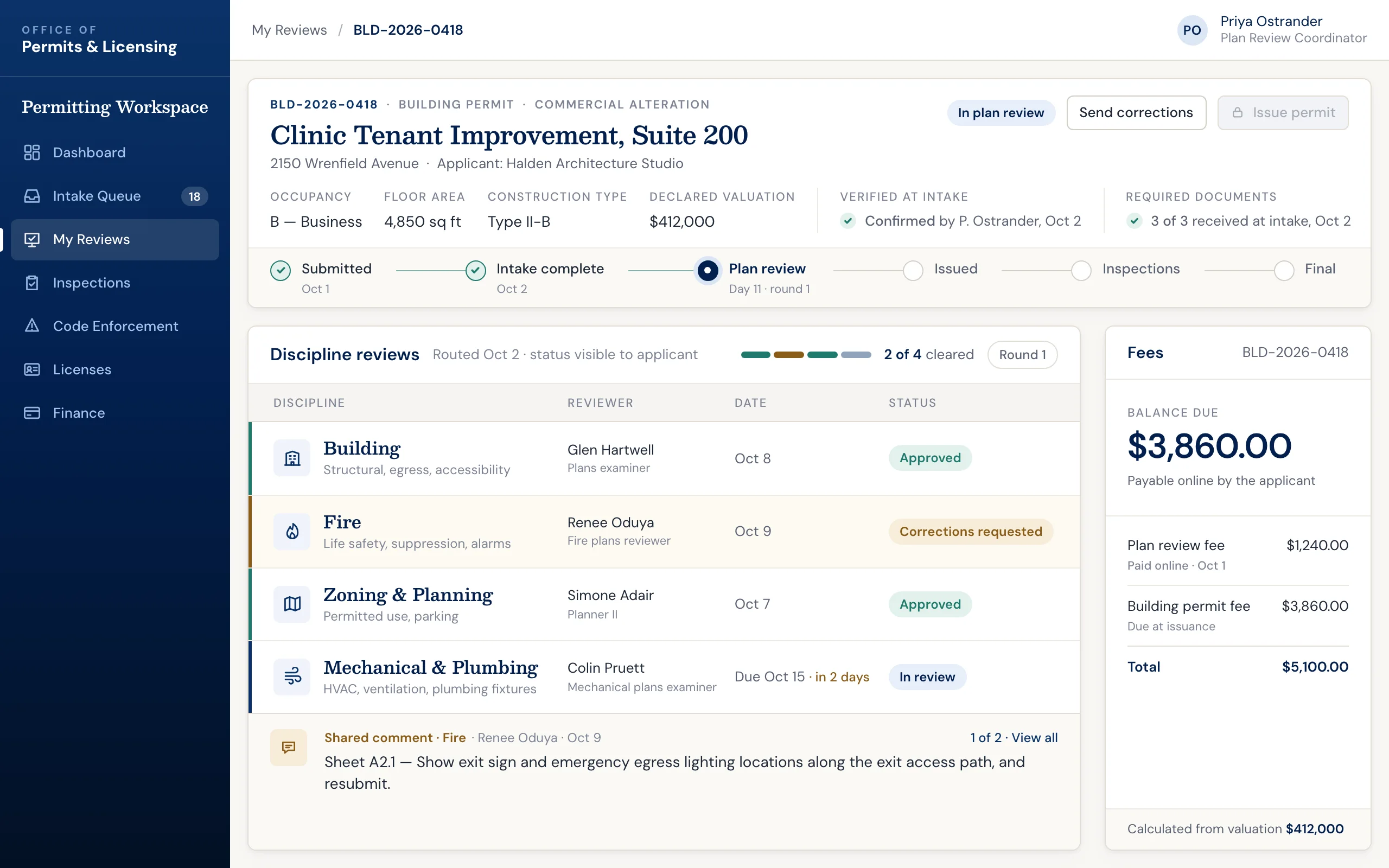This screenshot has width=1389, height=868.
Task: Go back to My Reviews breadcrumb
Action: pyautogui.click(x=289, y=30)
